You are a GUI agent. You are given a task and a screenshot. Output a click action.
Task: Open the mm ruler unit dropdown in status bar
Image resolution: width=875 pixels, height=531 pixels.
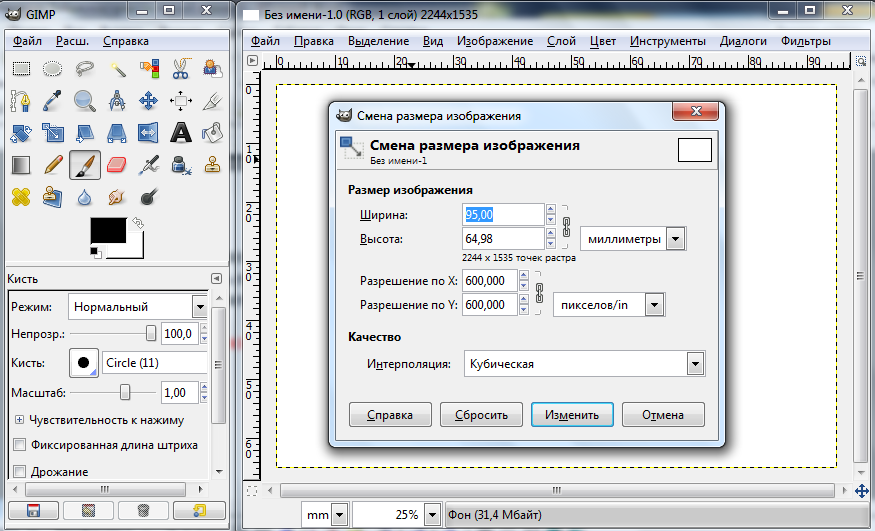coord(325,514)
